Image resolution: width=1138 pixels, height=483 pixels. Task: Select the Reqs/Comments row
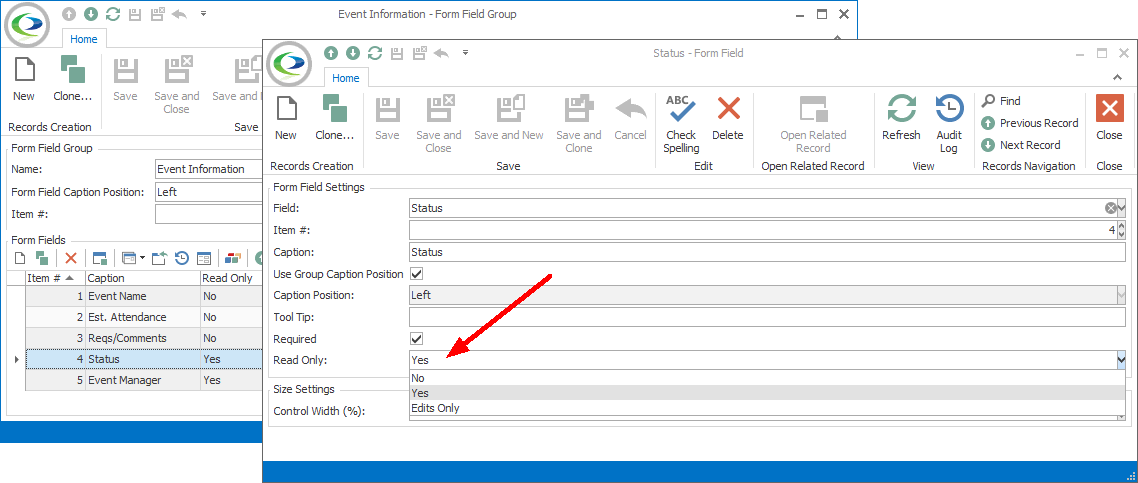(x=142, y=338)
